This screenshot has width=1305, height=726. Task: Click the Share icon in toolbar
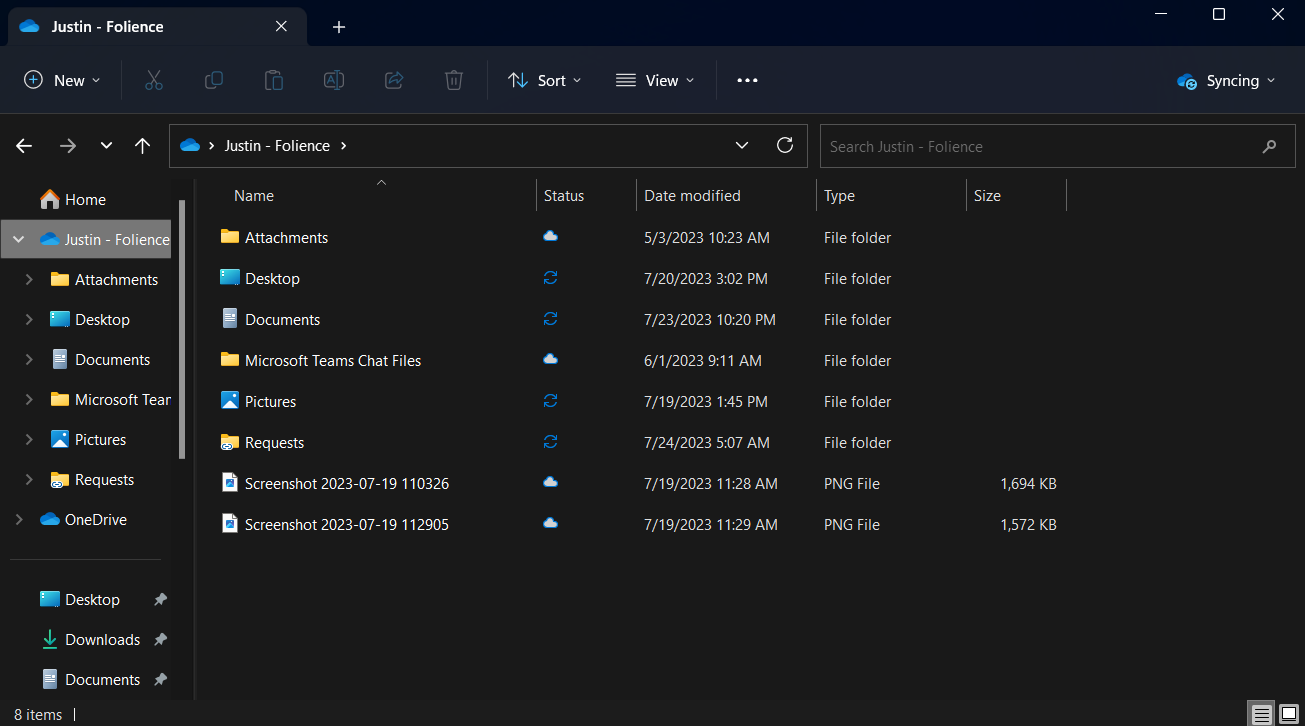click(x=393, y=80)
